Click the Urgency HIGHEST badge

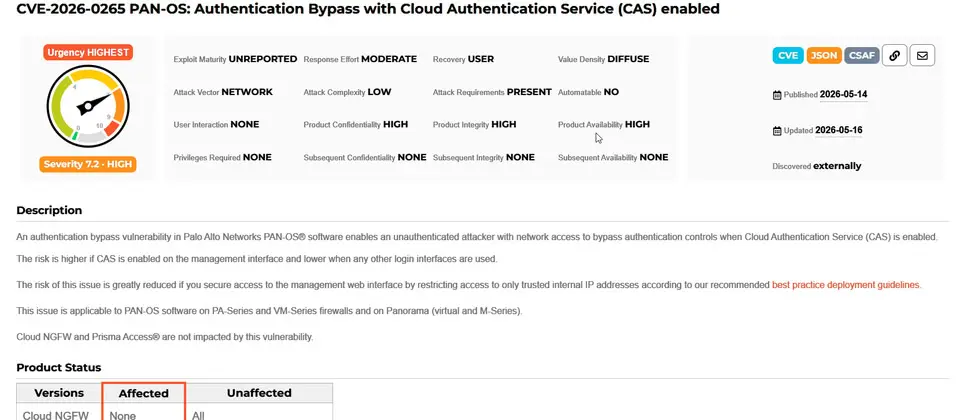click(x=88, y=53)
